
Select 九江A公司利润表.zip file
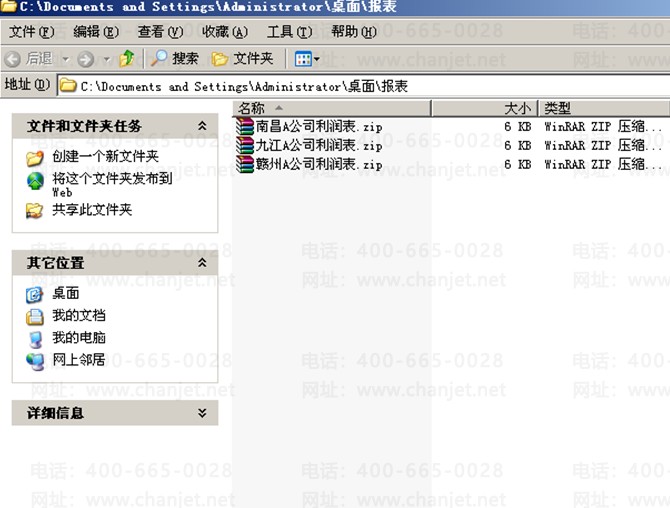click(x=318, y=146)
